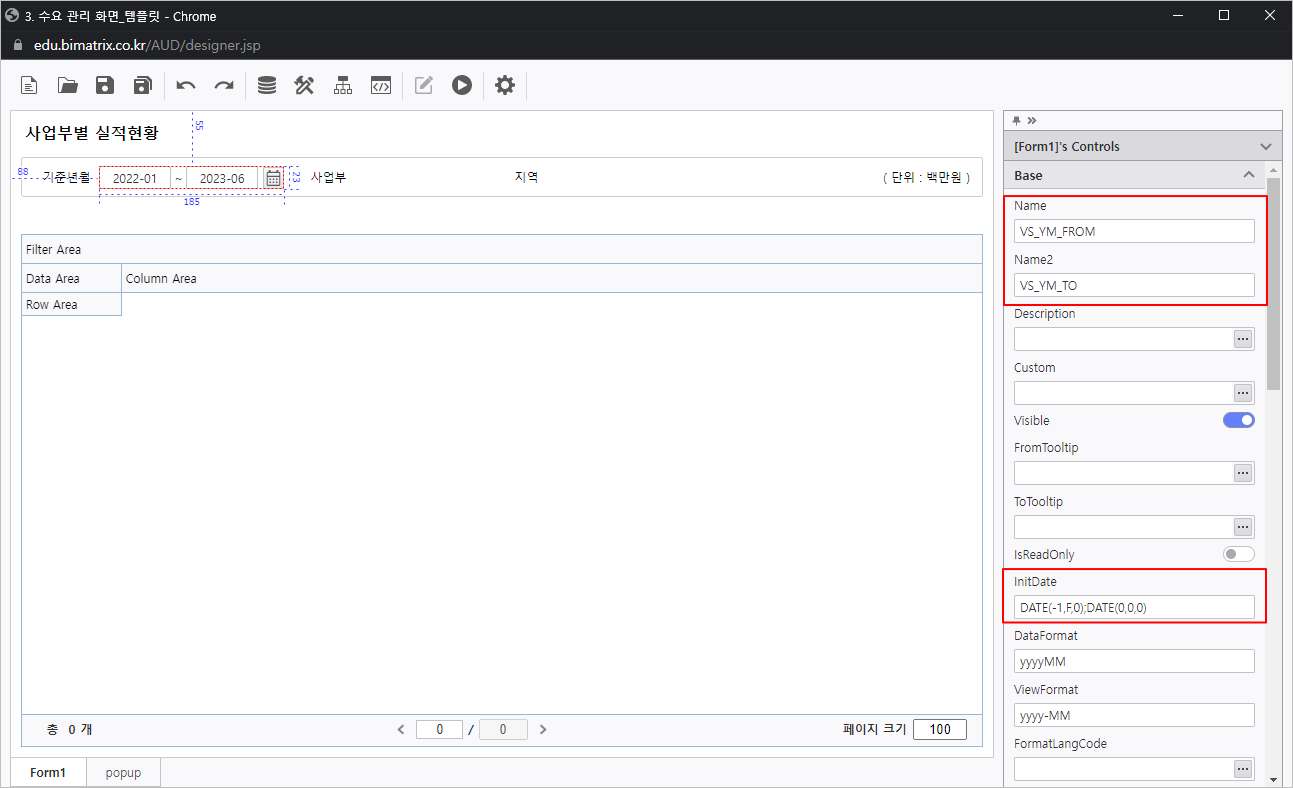Select the Form1 tab
The height and width of the screenshot is (788, 1293).
48,773
